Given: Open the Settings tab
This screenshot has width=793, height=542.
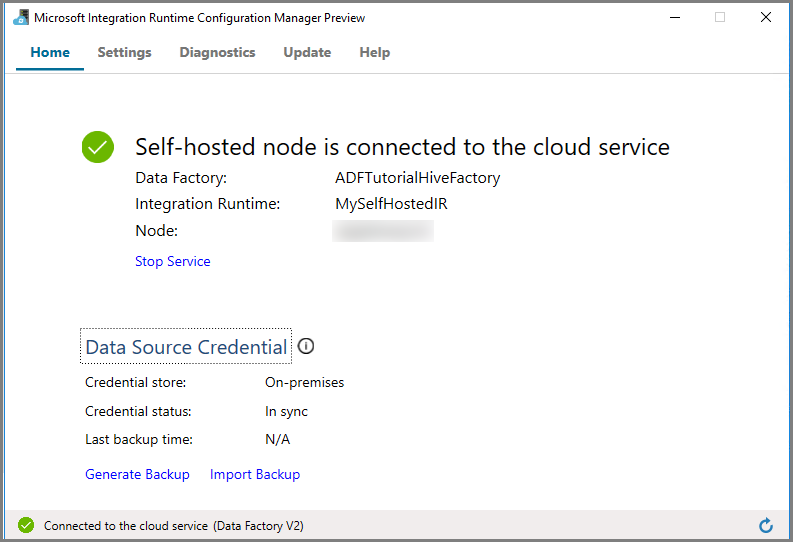Looking at the screenshot, I should (x=124, y=53).
